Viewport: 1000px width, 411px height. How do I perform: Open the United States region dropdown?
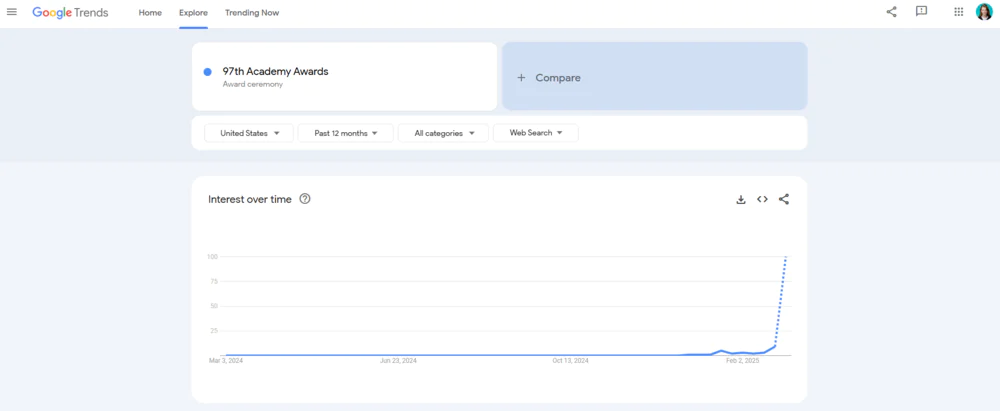(249, 133)
